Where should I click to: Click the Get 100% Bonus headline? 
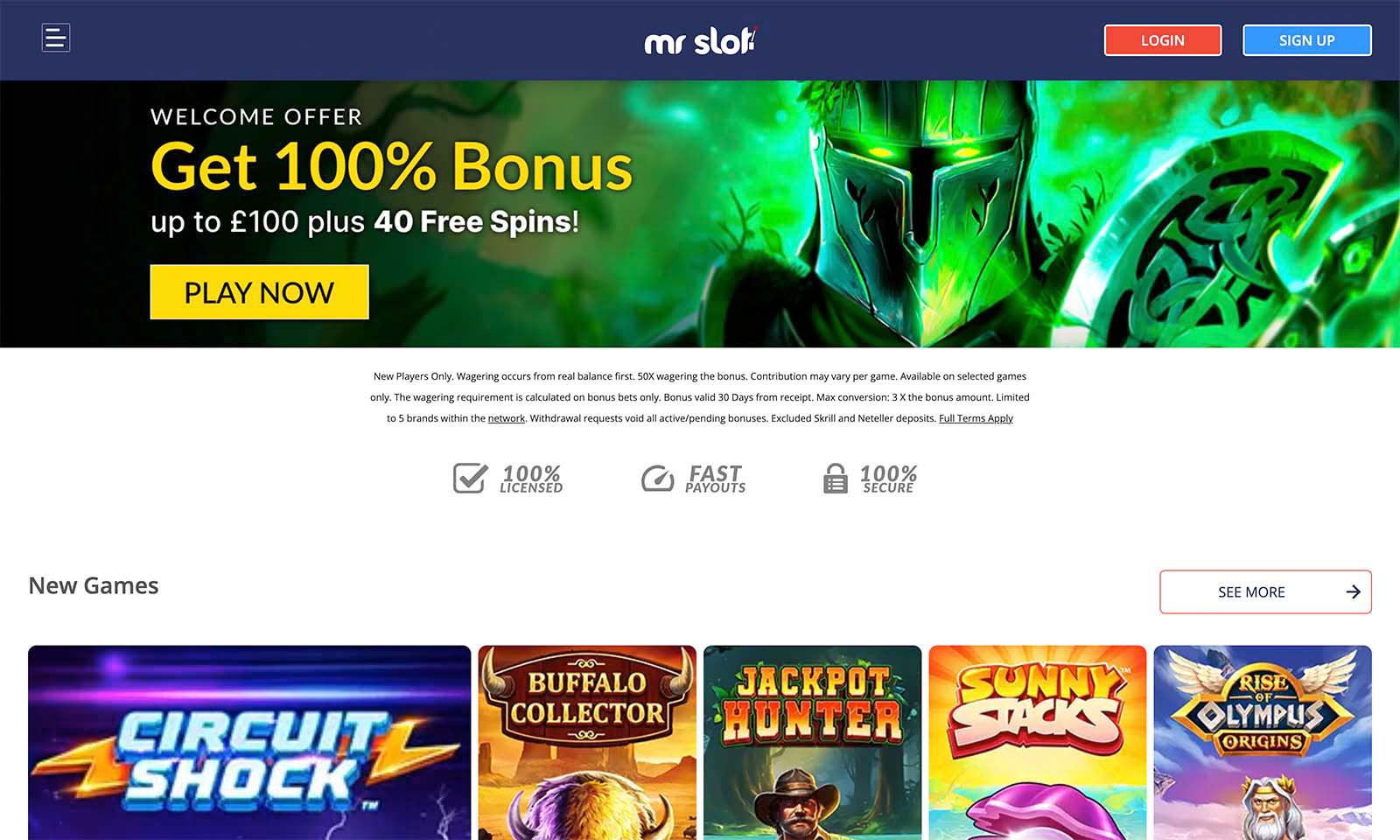391,166
